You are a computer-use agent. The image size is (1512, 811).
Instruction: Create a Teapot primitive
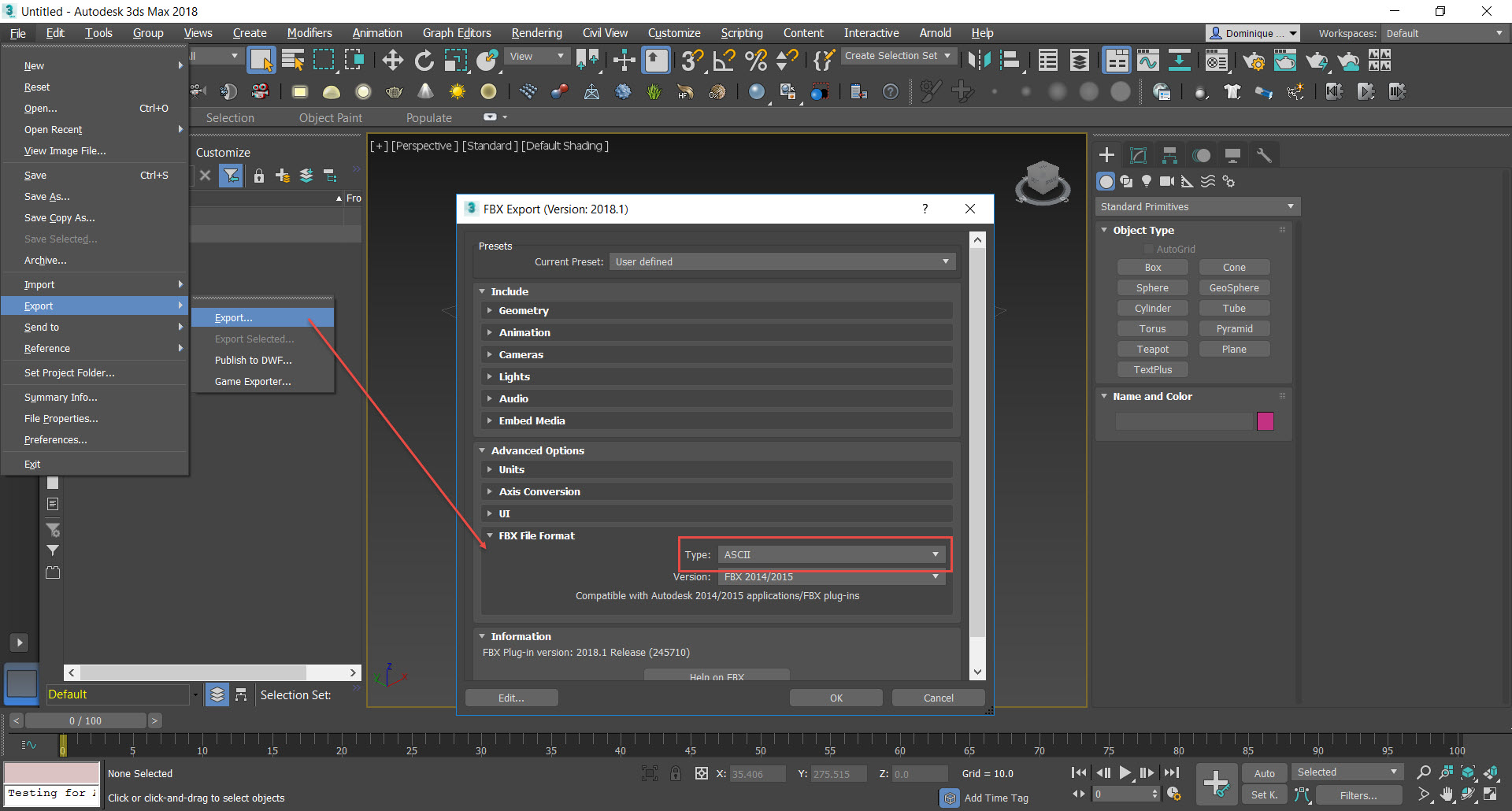[1152, 349]
